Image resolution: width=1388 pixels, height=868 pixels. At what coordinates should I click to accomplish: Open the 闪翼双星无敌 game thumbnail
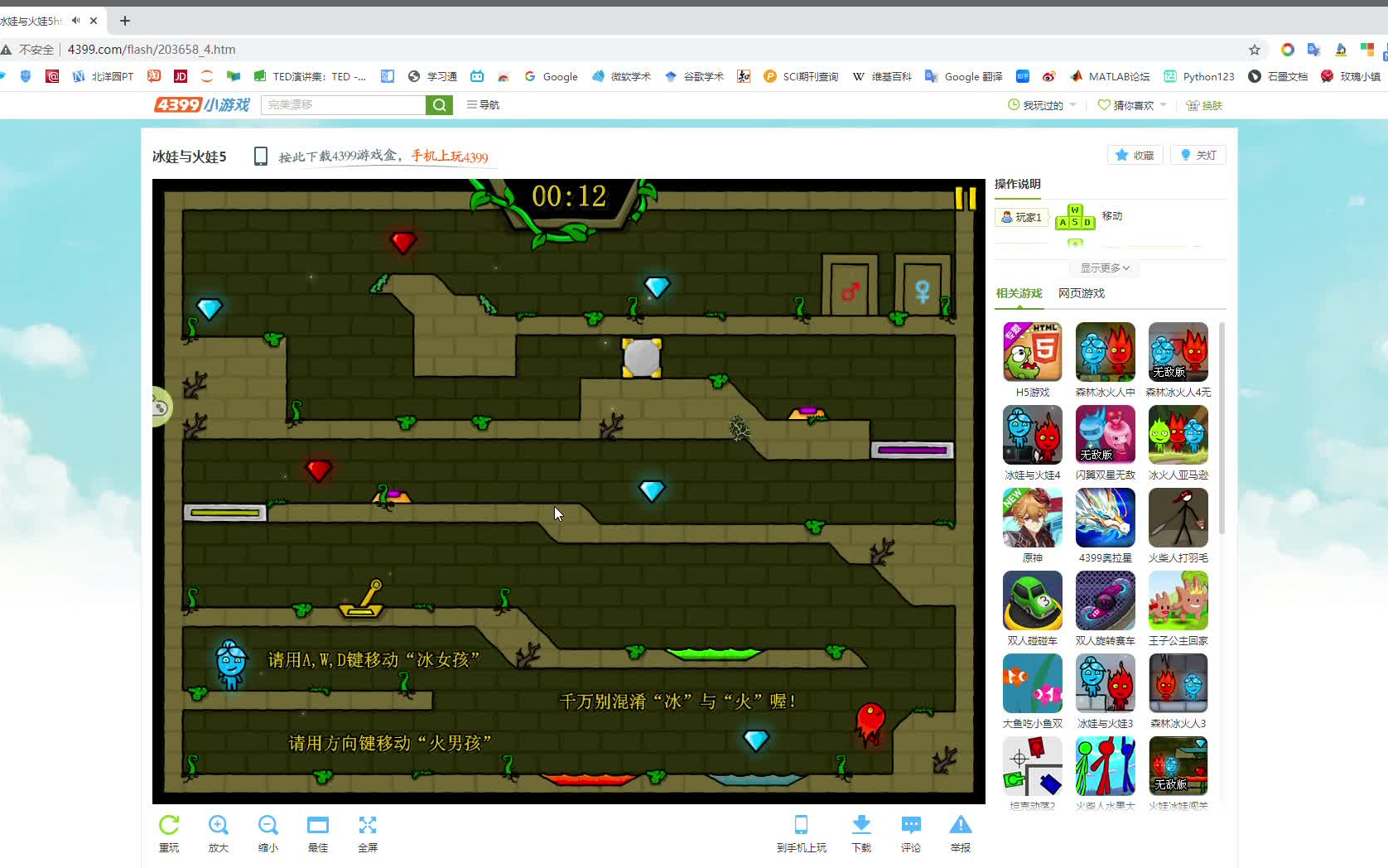point(1105,435)
